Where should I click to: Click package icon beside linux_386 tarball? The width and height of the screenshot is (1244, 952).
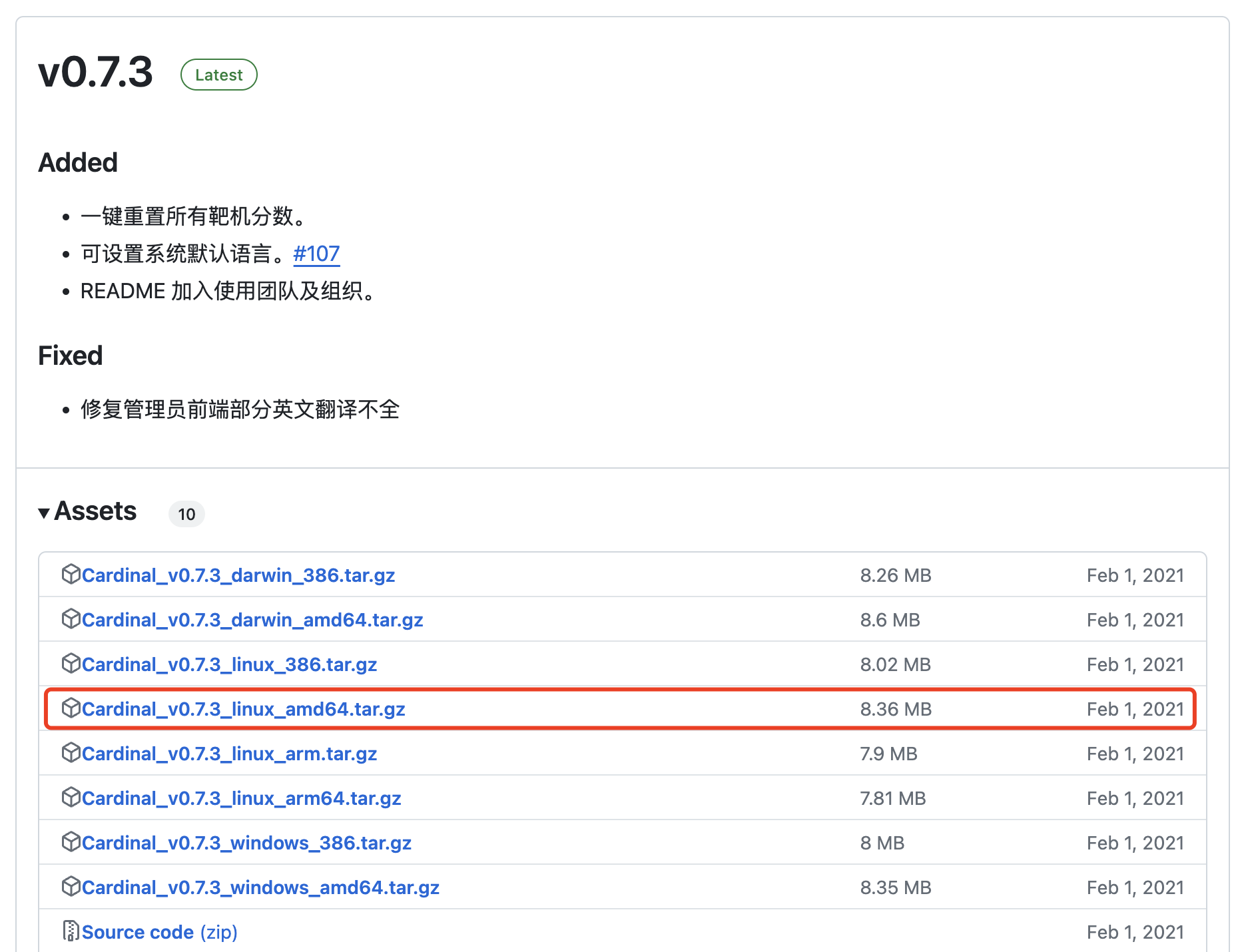click(71, 663)
